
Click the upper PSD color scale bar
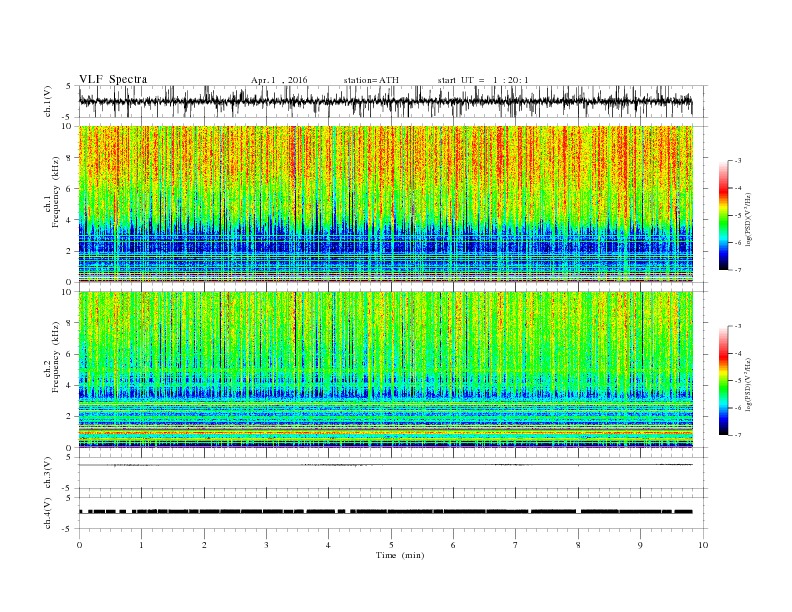(723, 215)
